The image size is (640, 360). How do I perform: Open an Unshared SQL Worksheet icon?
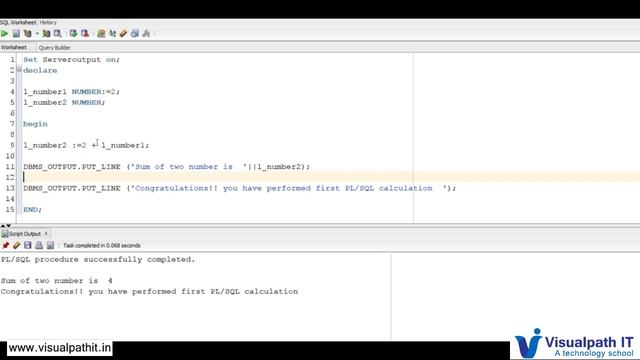tap(101, 33)
